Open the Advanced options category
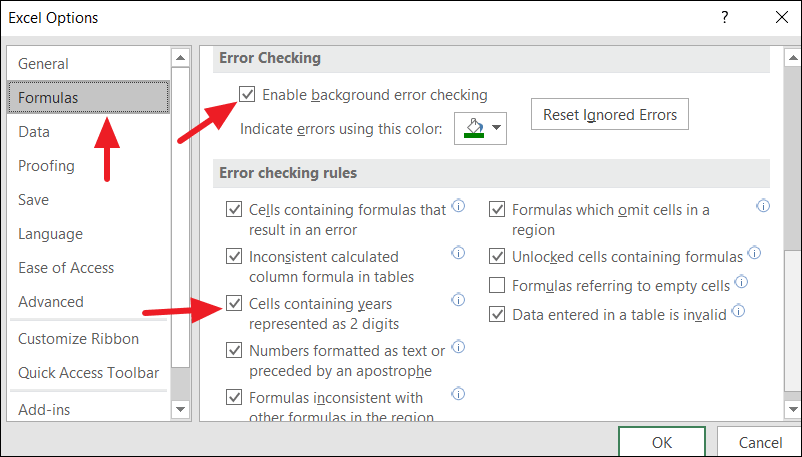 click(x=51, y=302)
